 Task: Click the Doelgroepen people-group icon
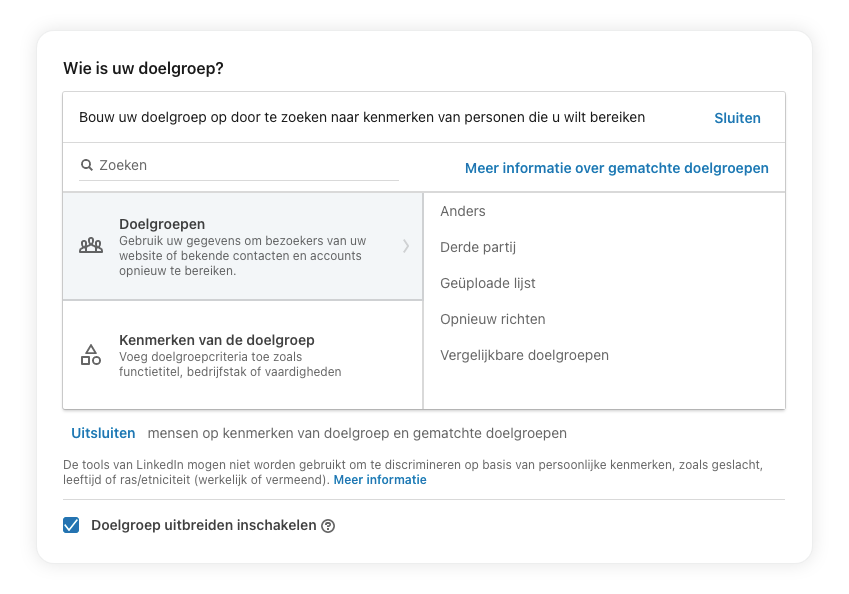coord(91,246)
